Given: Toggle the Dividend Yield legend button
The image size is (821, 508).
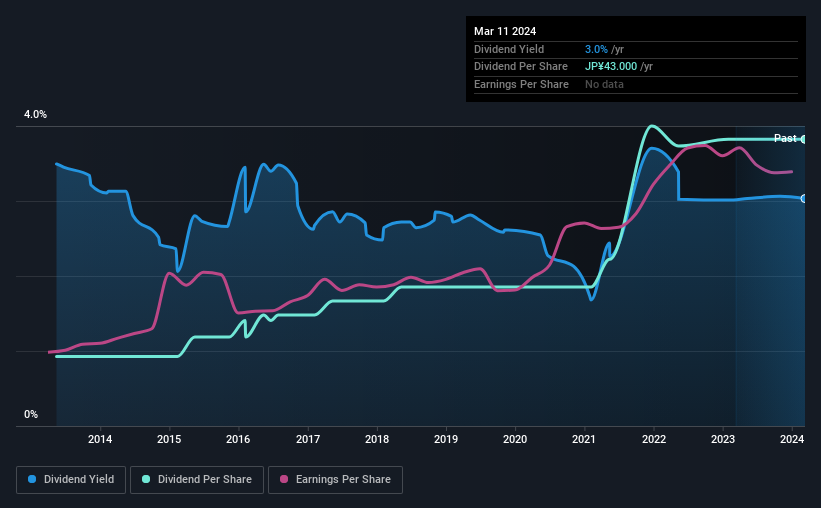Looking at the screenshot, I should click(x=71, y=480).
